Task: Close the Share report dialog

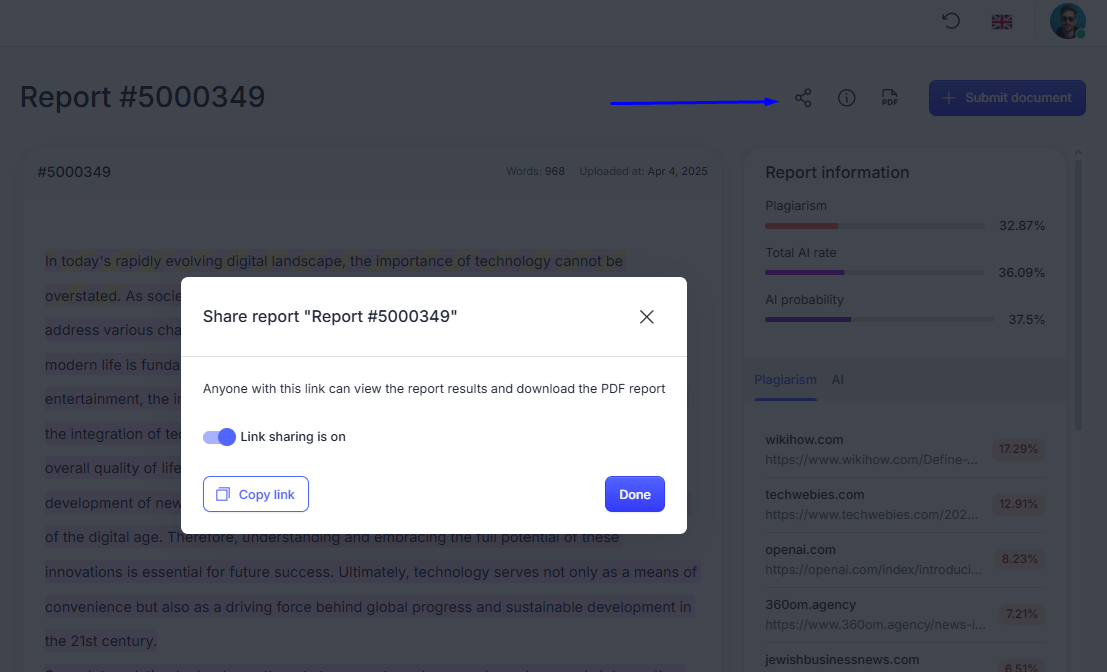Action: point(646,316)
